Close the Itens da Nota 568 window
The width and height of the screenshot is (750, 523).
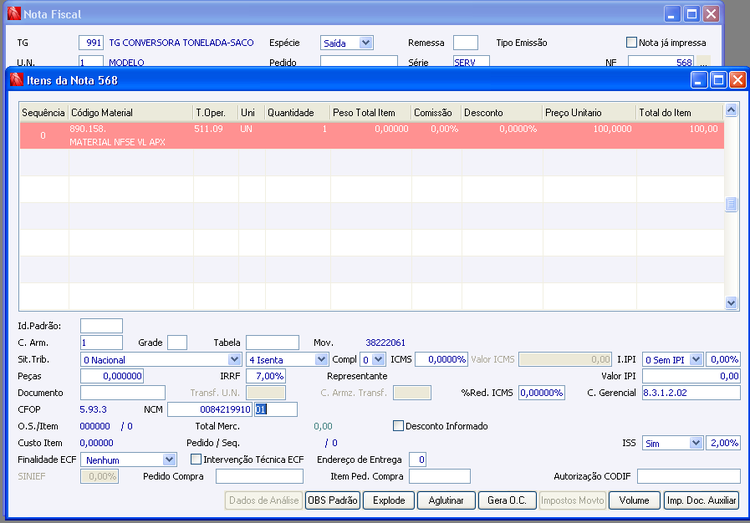point(737,79)
